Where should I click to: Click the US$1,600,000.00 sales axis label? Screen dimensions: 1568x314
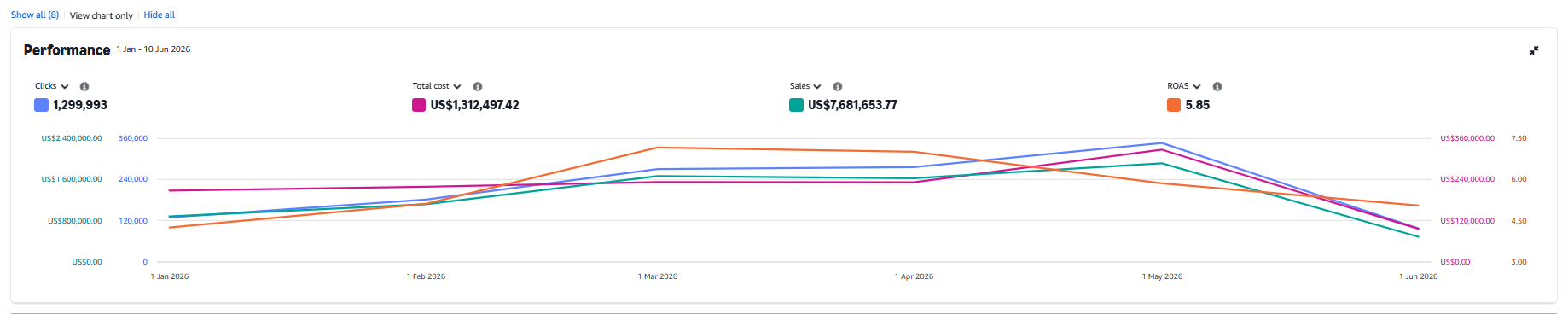(72, 179)
